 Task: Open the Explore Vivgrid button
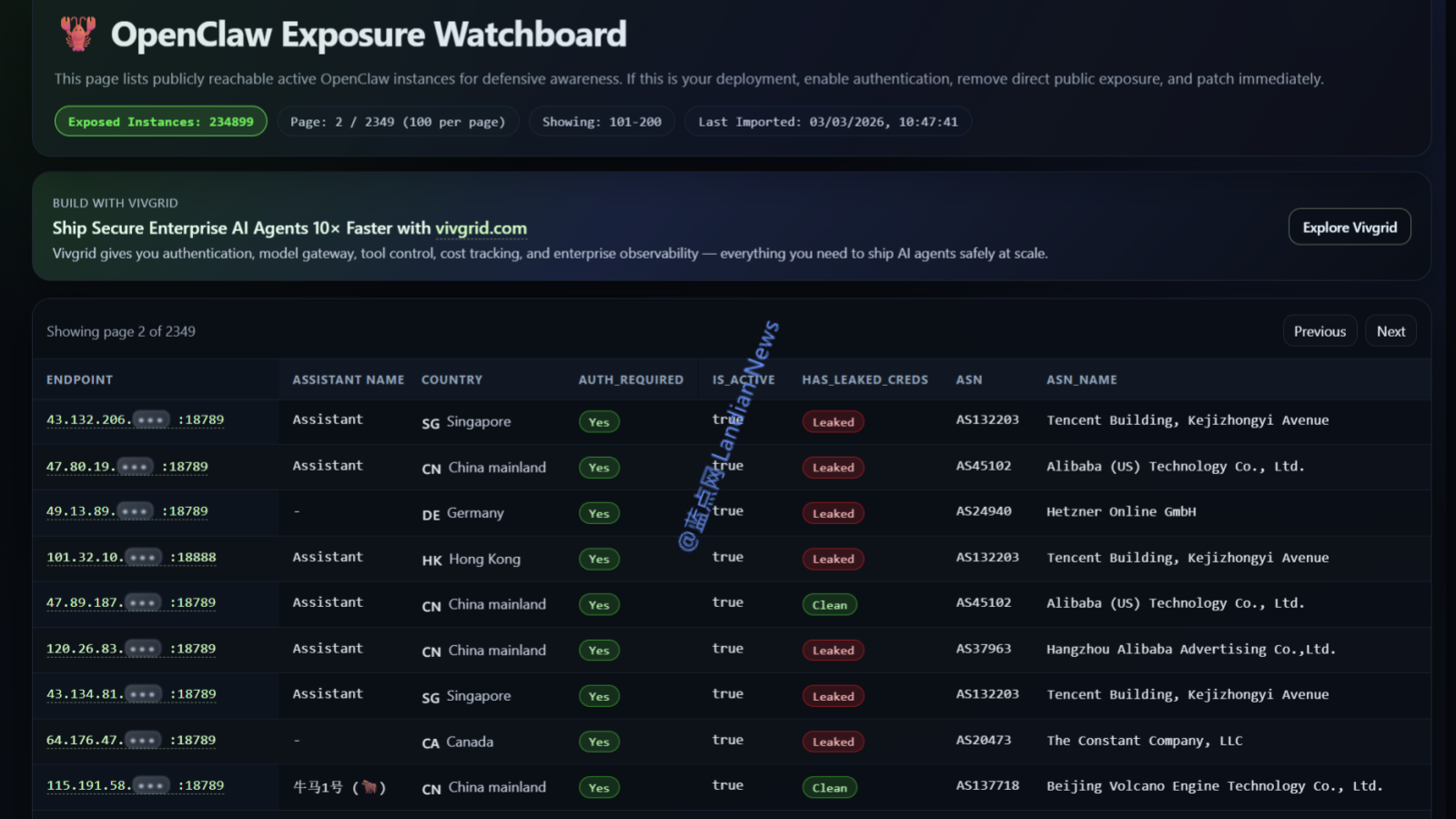[x=1349, y=227]
